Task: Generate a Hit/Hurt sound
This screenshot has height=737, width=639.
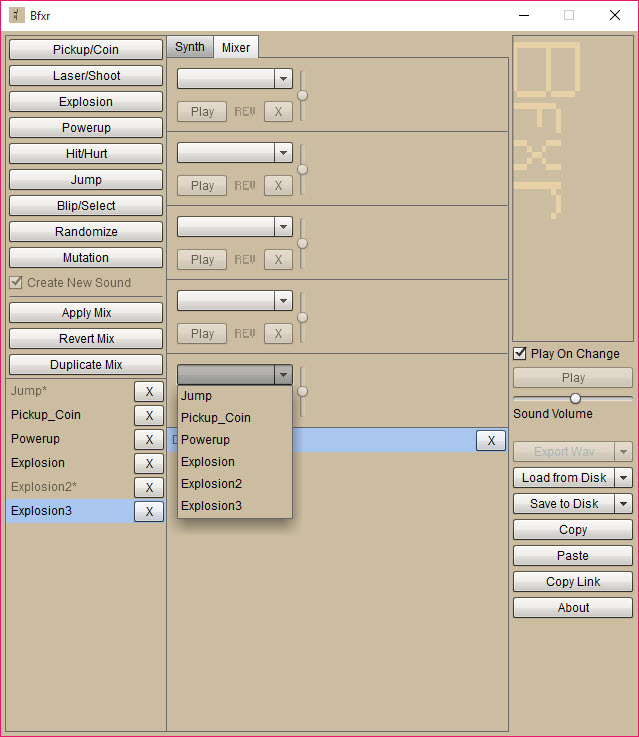Action: point(86,153)
